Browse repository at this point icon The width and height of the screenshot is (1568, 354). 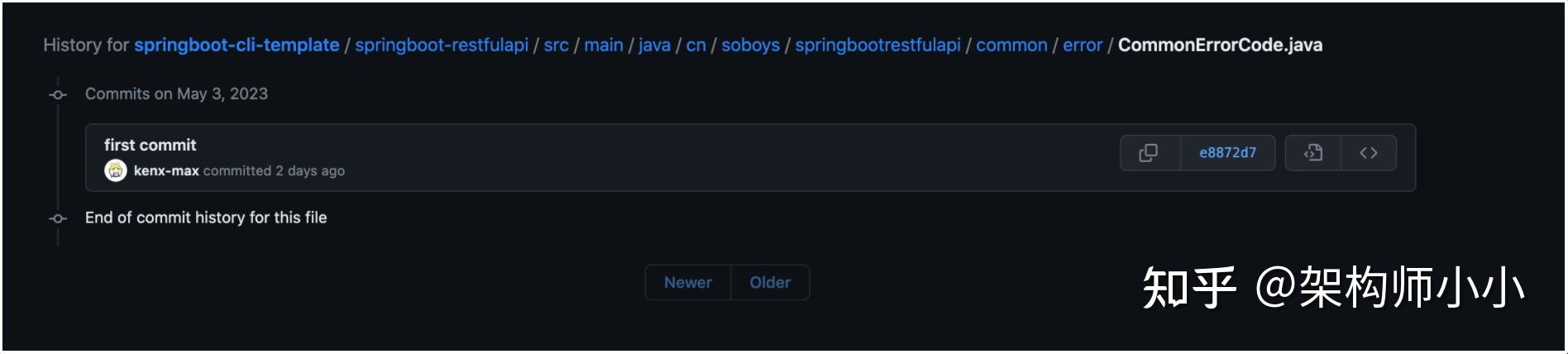[x=1369, y=153]
